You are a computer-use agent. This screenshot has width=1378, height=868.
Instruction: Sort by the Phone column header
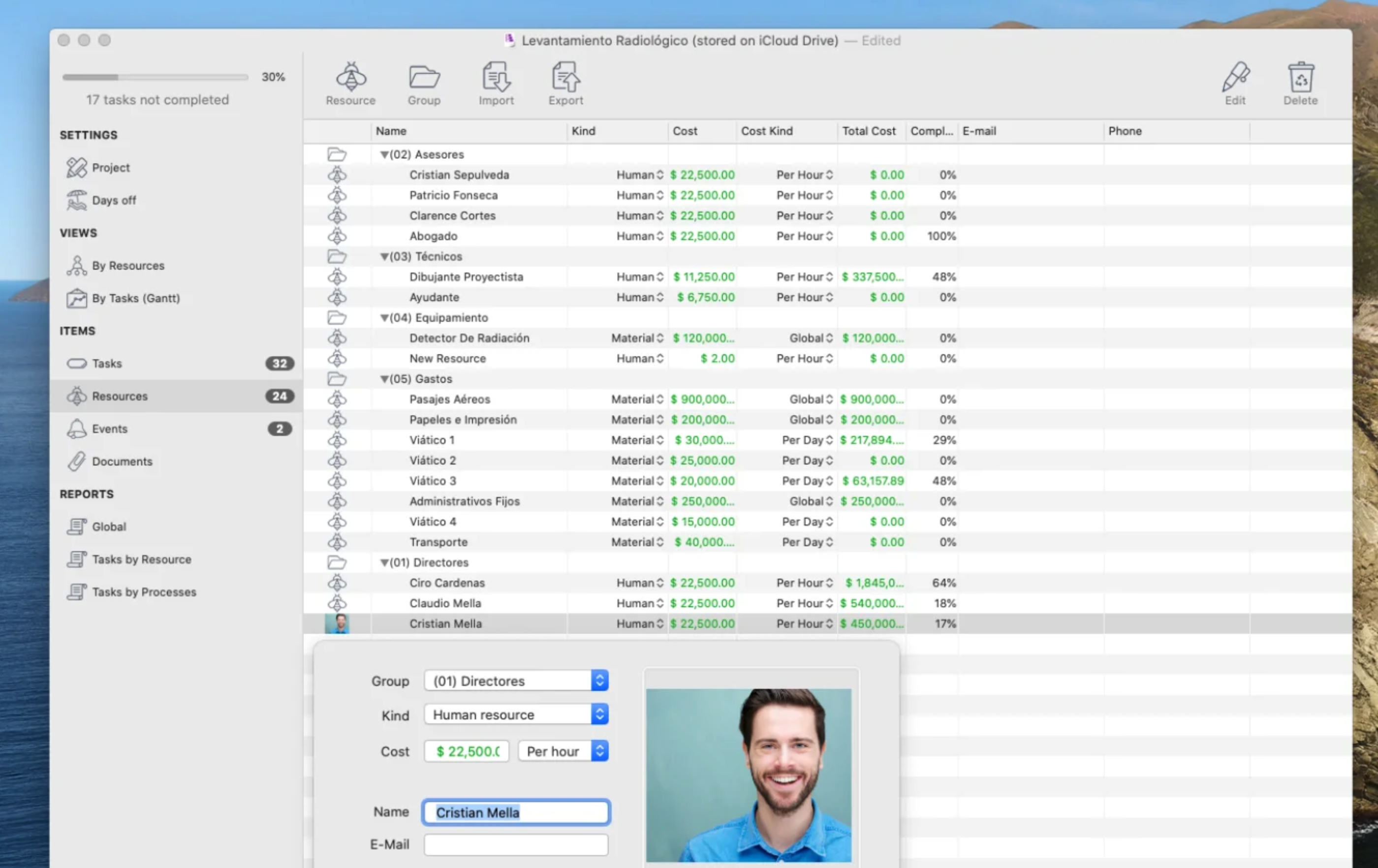1177,131
